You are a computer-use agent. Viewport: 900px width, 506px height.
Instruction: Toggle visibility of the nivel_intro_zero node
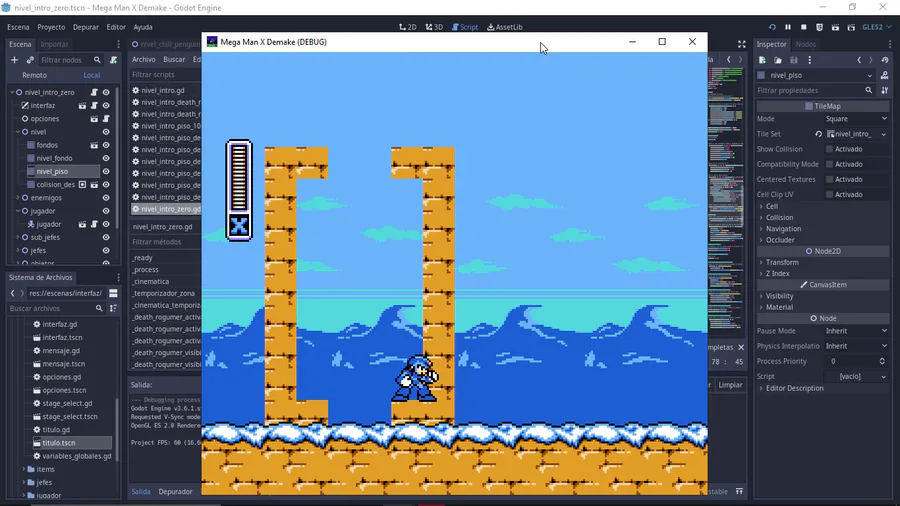tap(106, 92)
